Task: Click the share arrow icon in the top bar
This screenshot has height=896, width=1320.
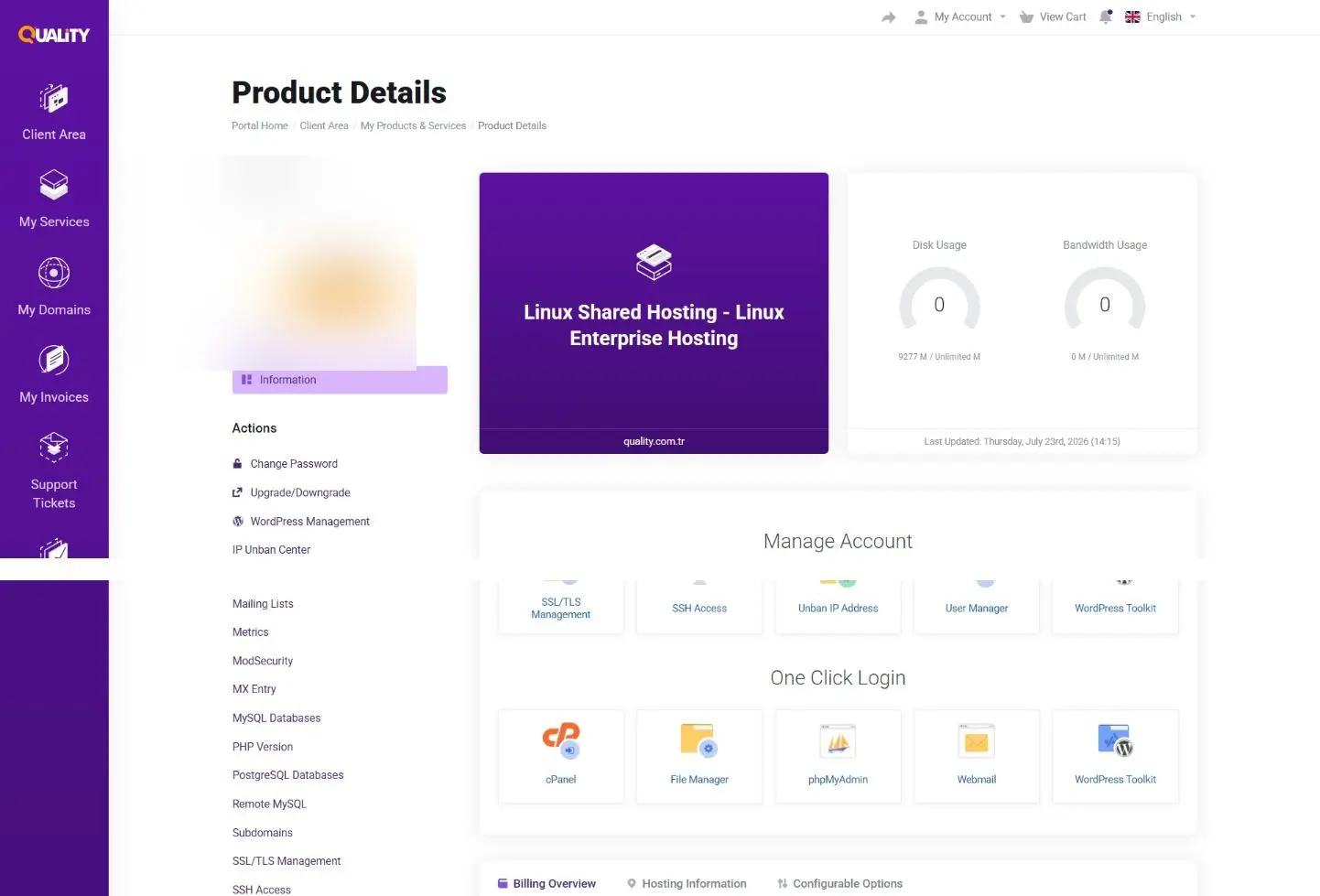Action: (x=889, y=17)
